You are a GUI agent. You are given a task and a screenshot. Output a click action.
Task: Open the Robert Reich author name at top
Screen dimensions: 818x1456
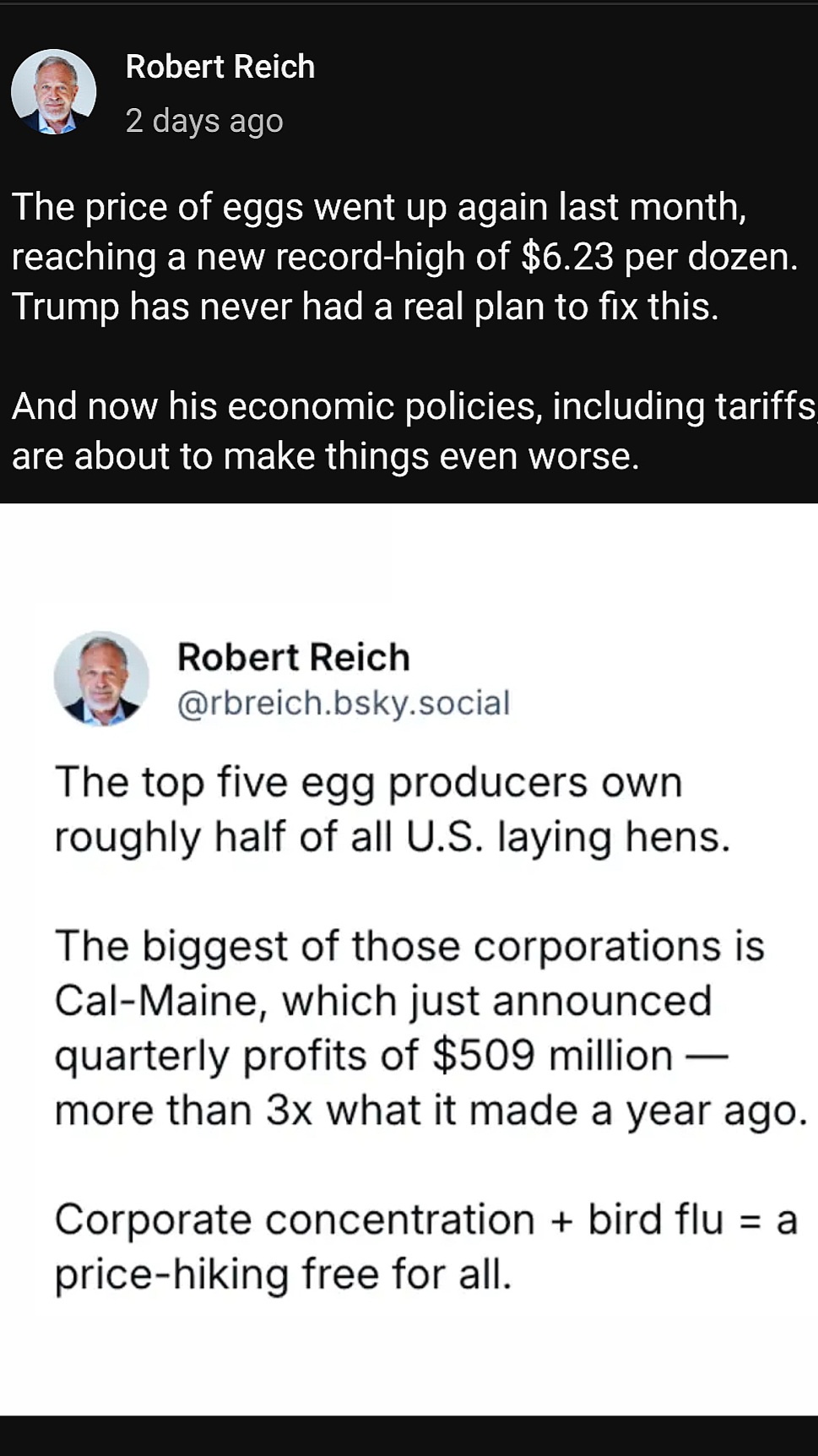(x=219, y=67)
